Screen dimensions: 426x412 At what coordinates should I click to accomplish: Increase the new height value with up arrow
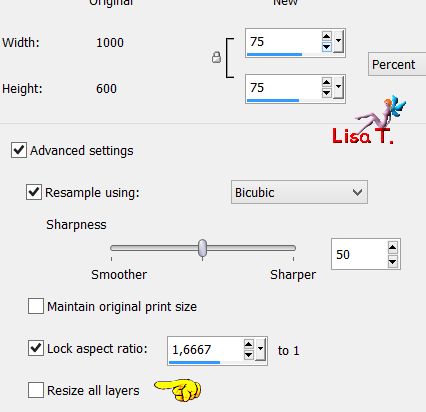327,82
